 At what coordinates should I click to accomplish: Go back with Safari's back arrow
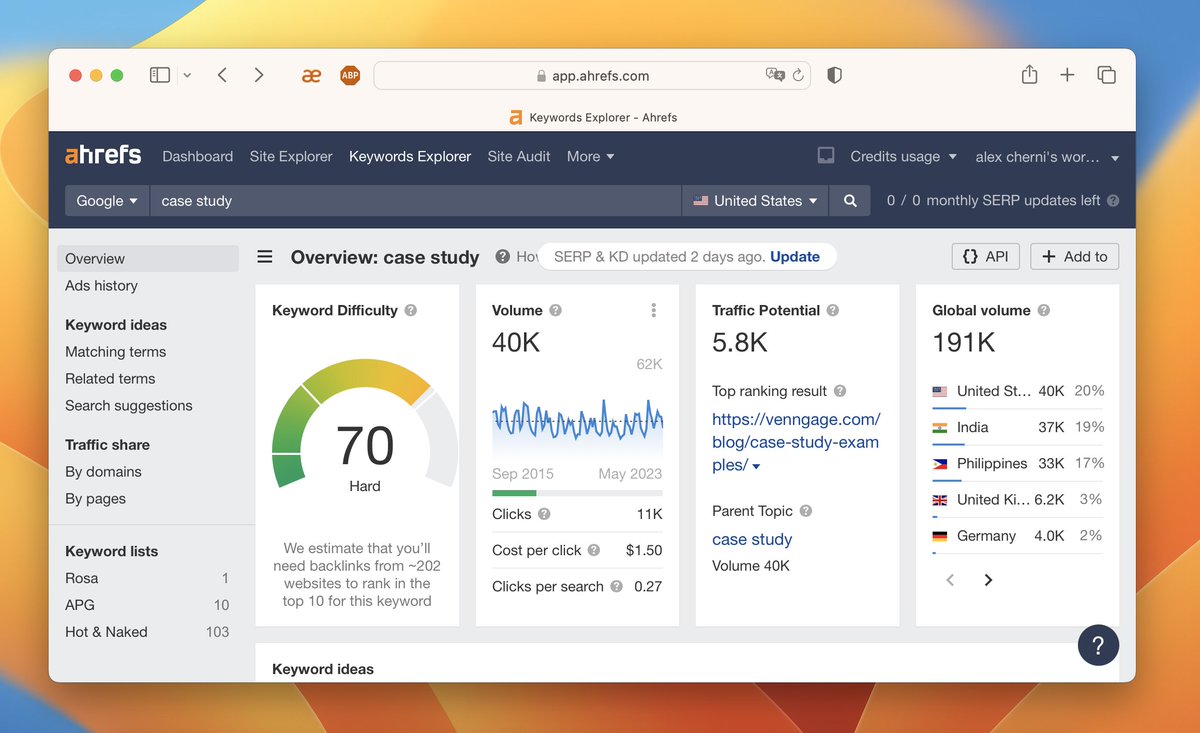click(x=222, y=75)
